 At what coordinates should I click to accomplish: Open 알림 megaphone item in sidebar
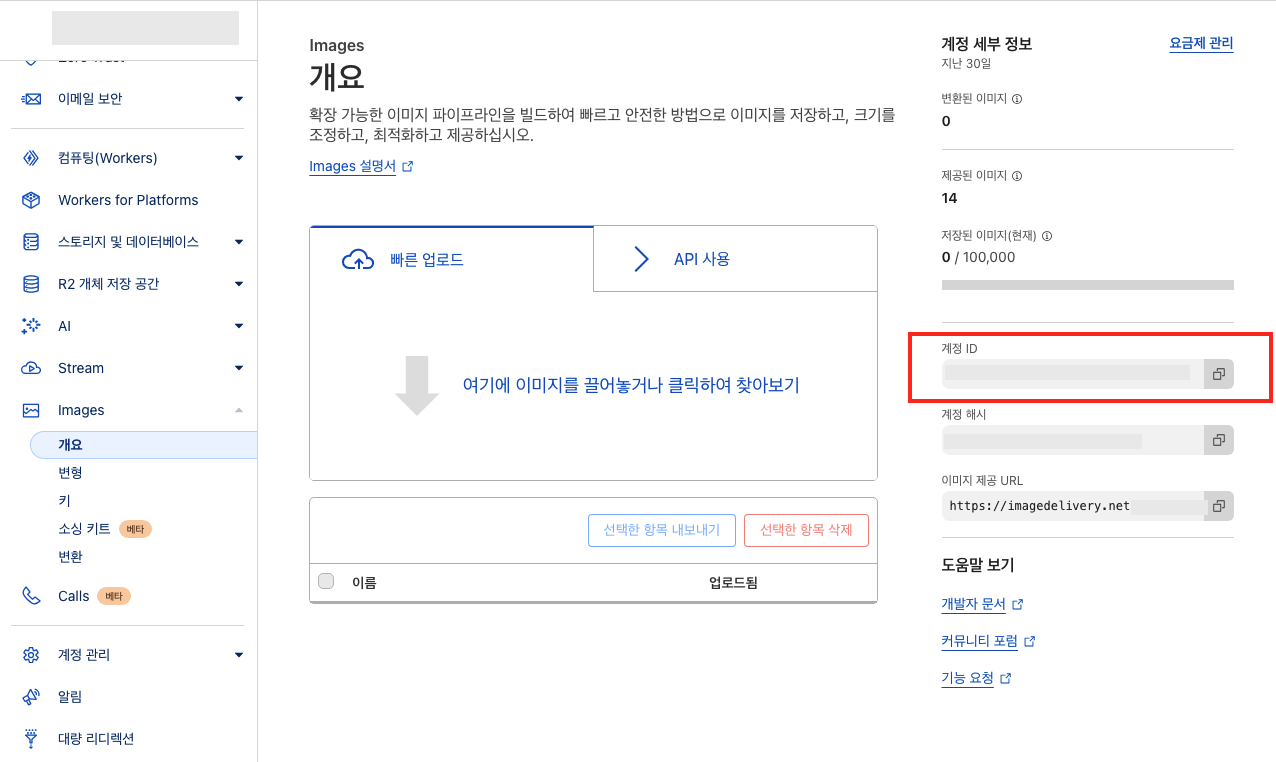pyautogui.click(x=70, y=697)
